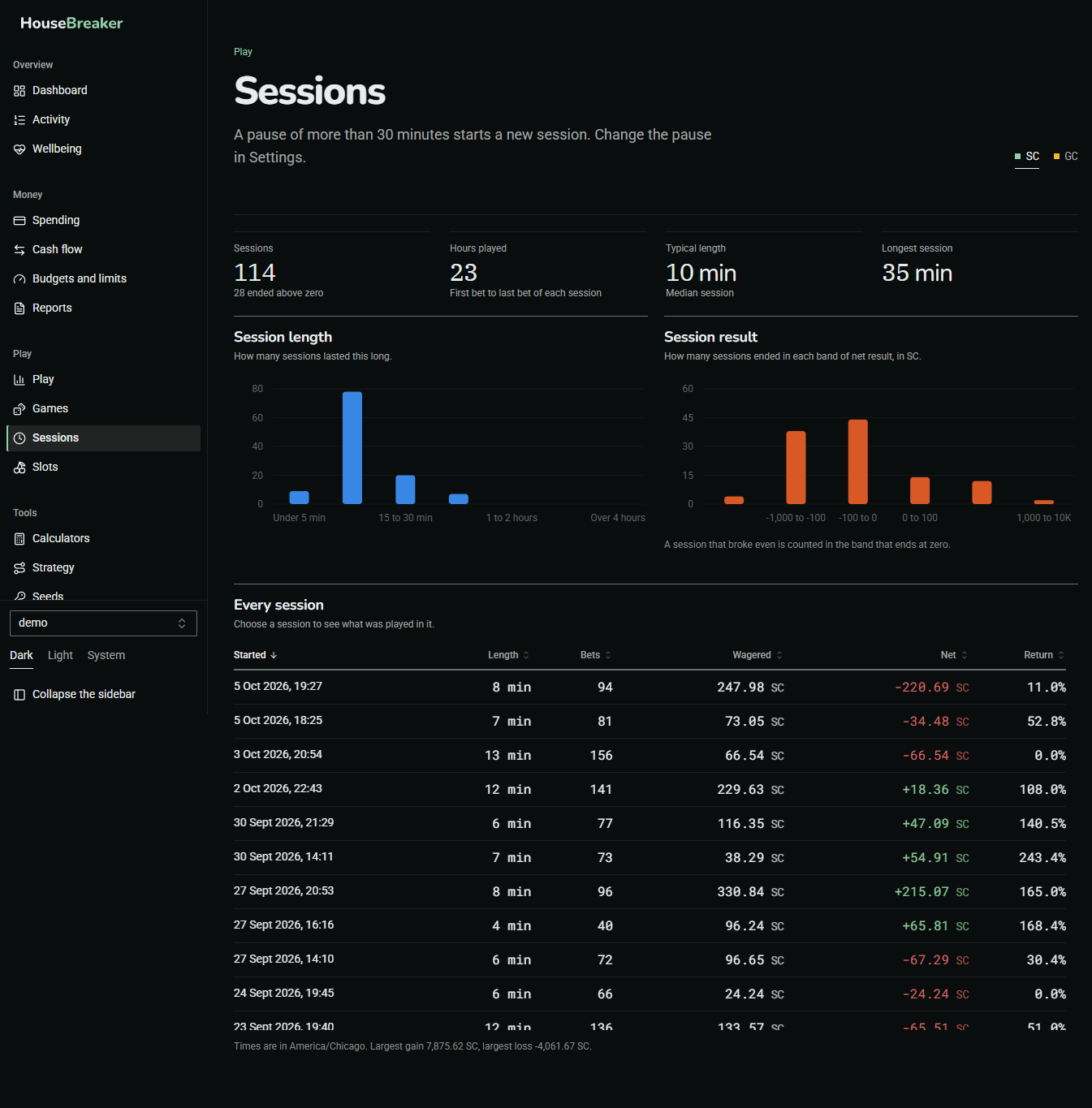The image size is (1092, 1108).
Task: Click the Wellbeing heart icon
Action: point(19,149)
